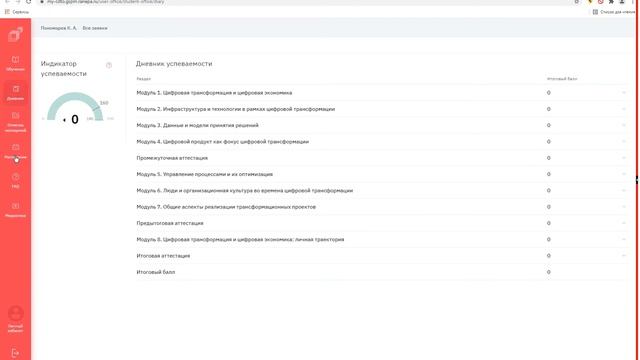
Task: Click the platform logo in the sidebar
Action: pos(16,34)
